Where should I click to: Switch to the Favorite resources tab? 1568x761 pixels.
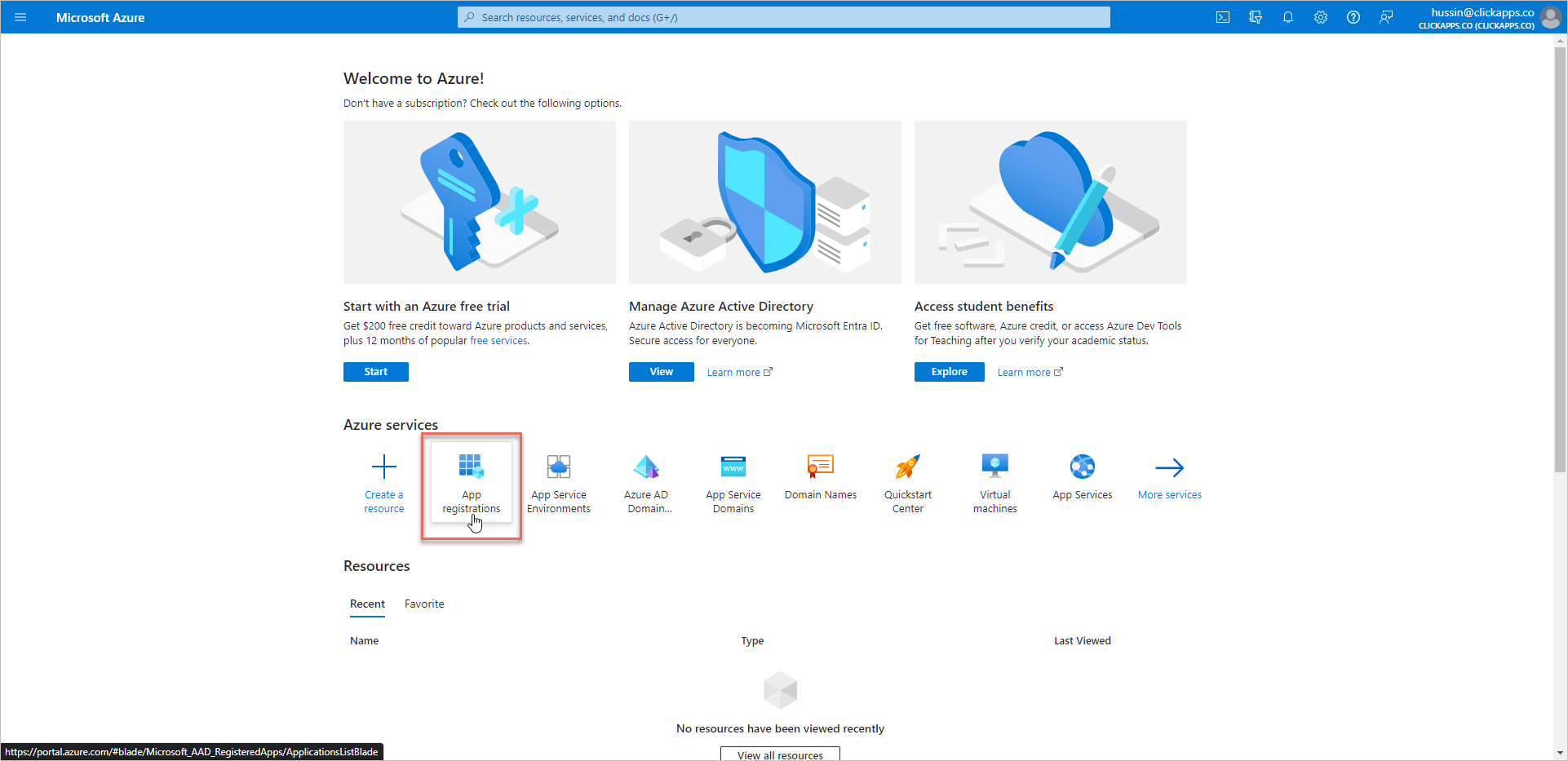424,604
